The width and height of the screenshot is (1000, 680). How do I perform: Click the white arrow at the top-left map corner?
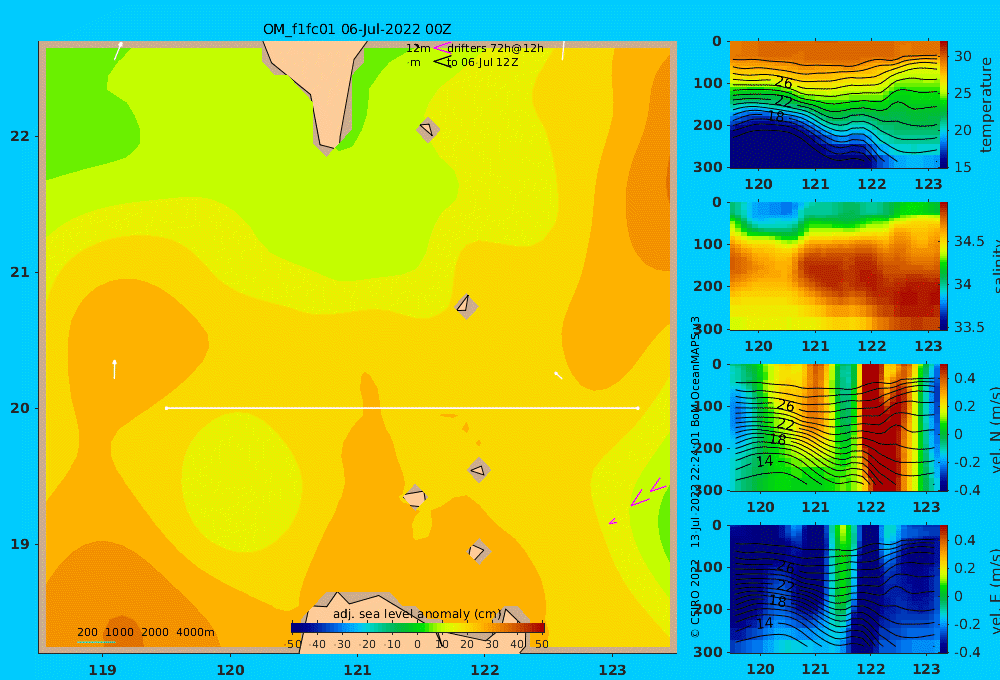point(118,51)
